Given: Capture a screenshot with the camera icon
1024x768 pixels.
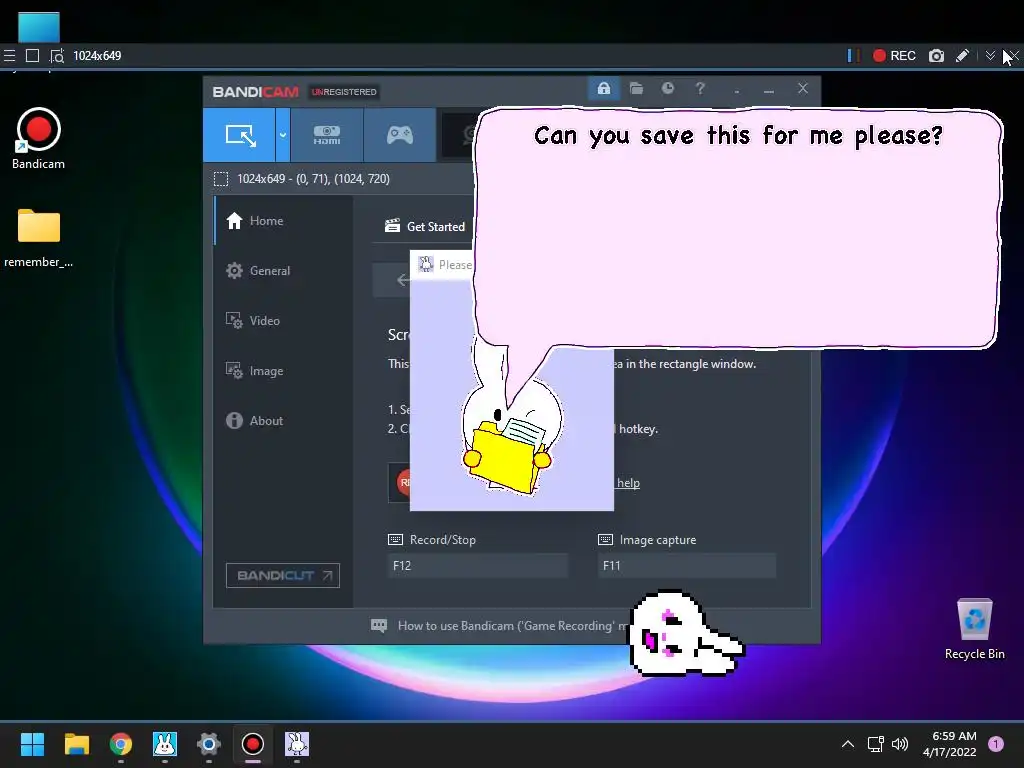Looking at the screenshot, I should tap(936, 56).
